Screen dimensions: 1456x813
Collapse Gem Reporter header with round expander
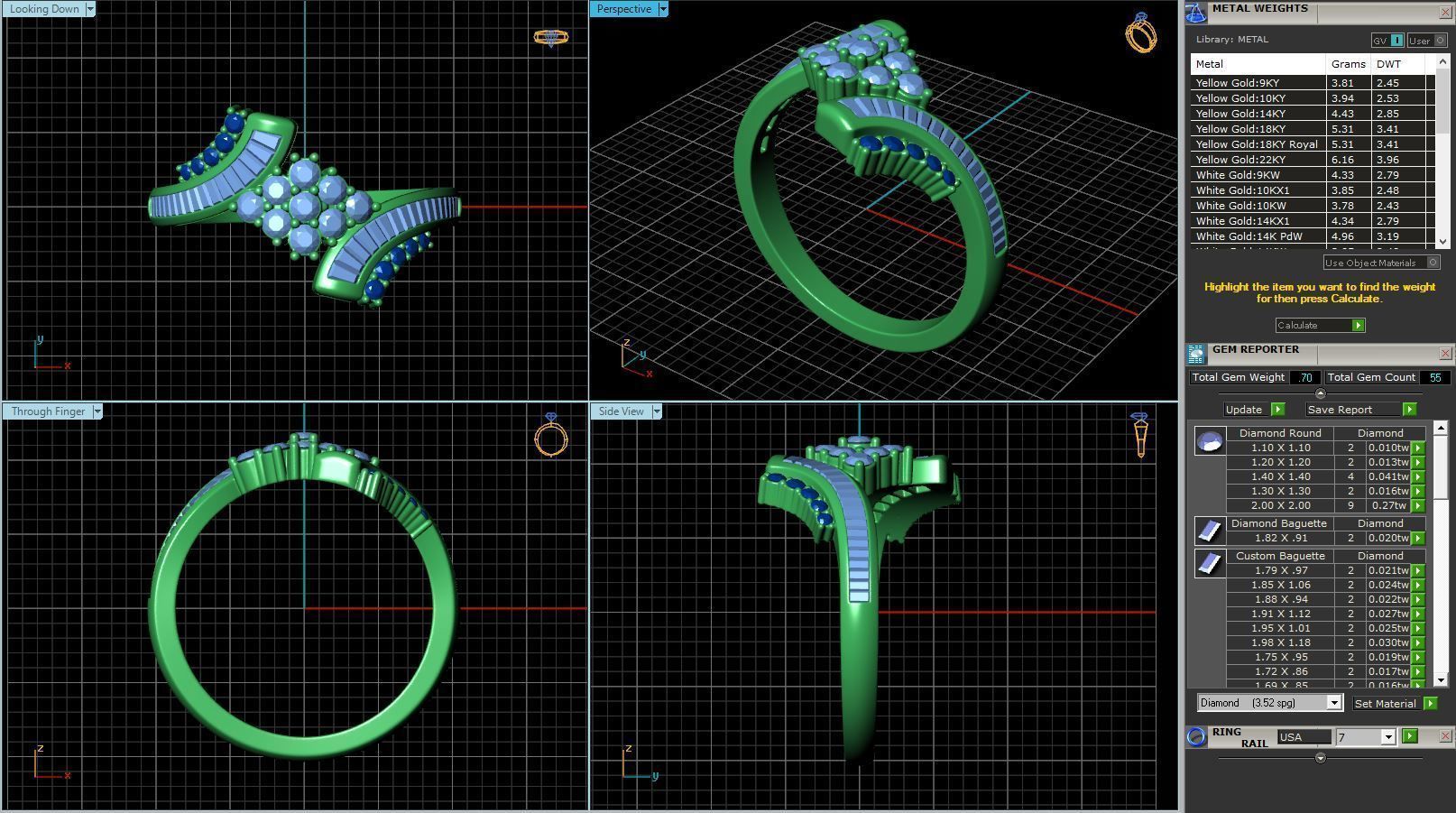coord(1321,393)
